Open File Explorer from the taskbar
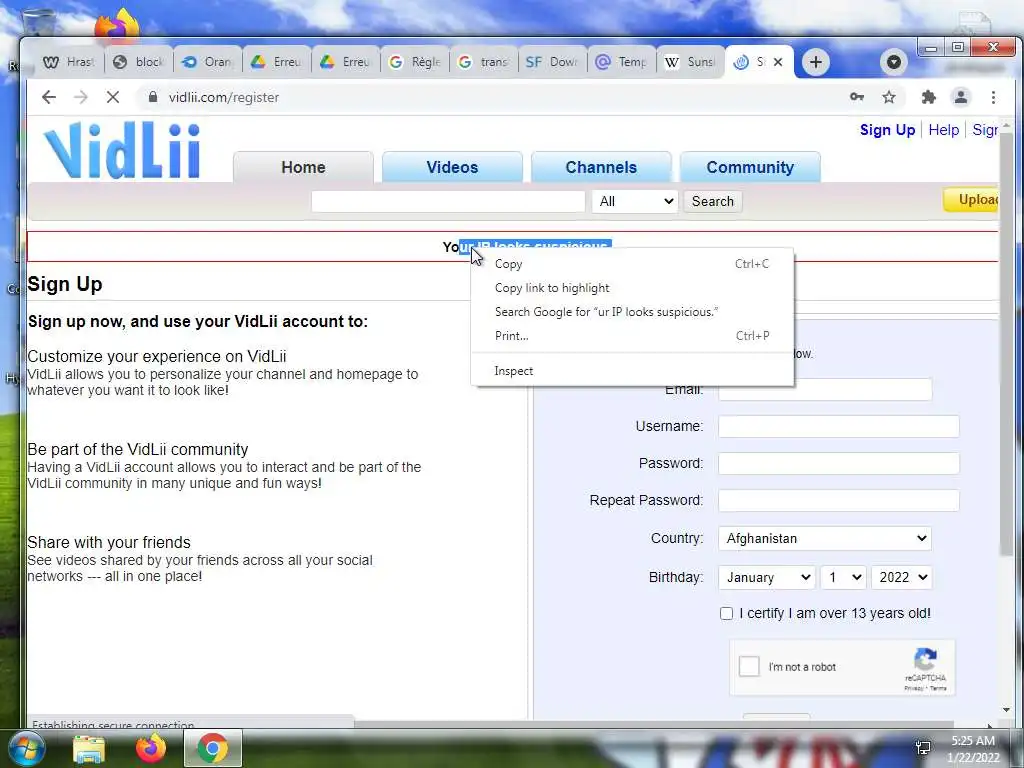This screenshot has height=768, width=1024. [89, 748]
